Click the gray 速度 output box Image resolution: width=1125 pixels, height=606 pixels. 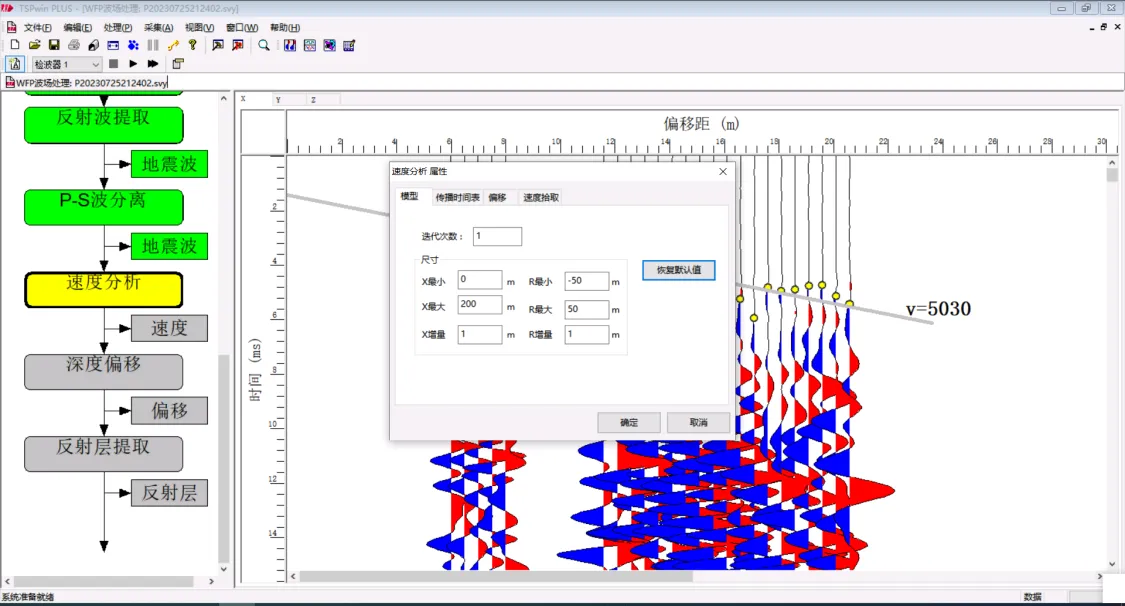(x=169, y=328)
